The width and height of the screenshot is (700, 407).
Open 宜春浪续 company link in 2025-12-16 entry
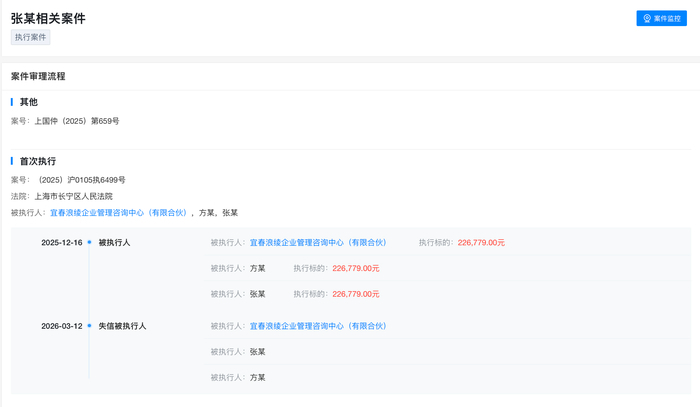318,242
